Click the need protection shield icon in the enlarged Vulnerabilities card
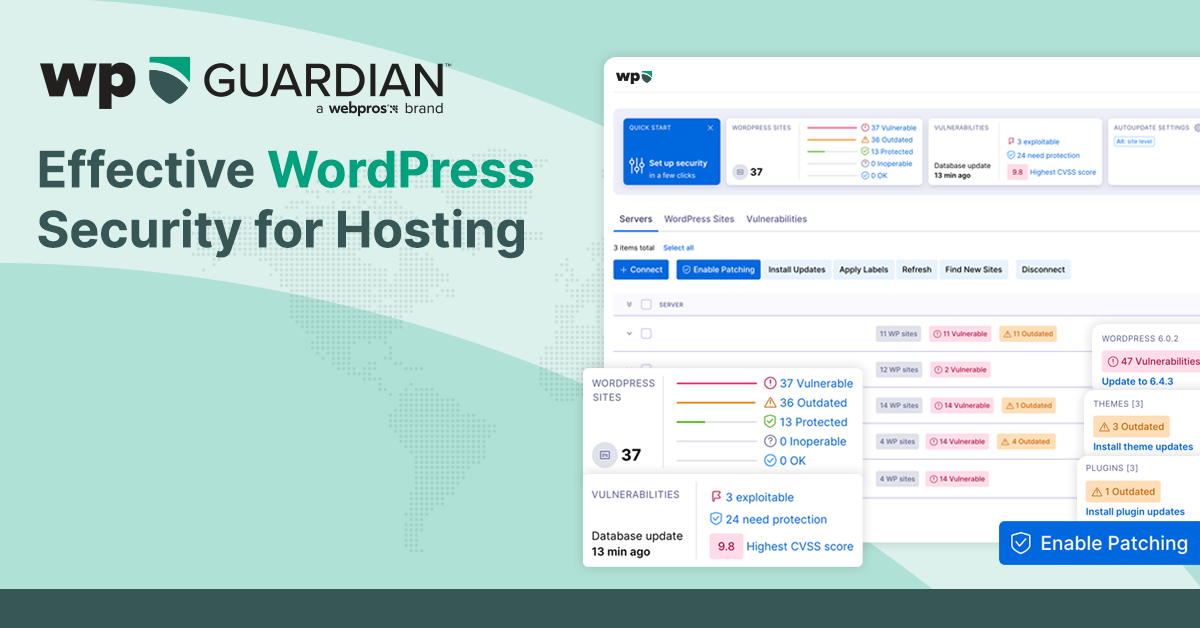This screenshot has height=628, width=1200. [x=716, y=519]
